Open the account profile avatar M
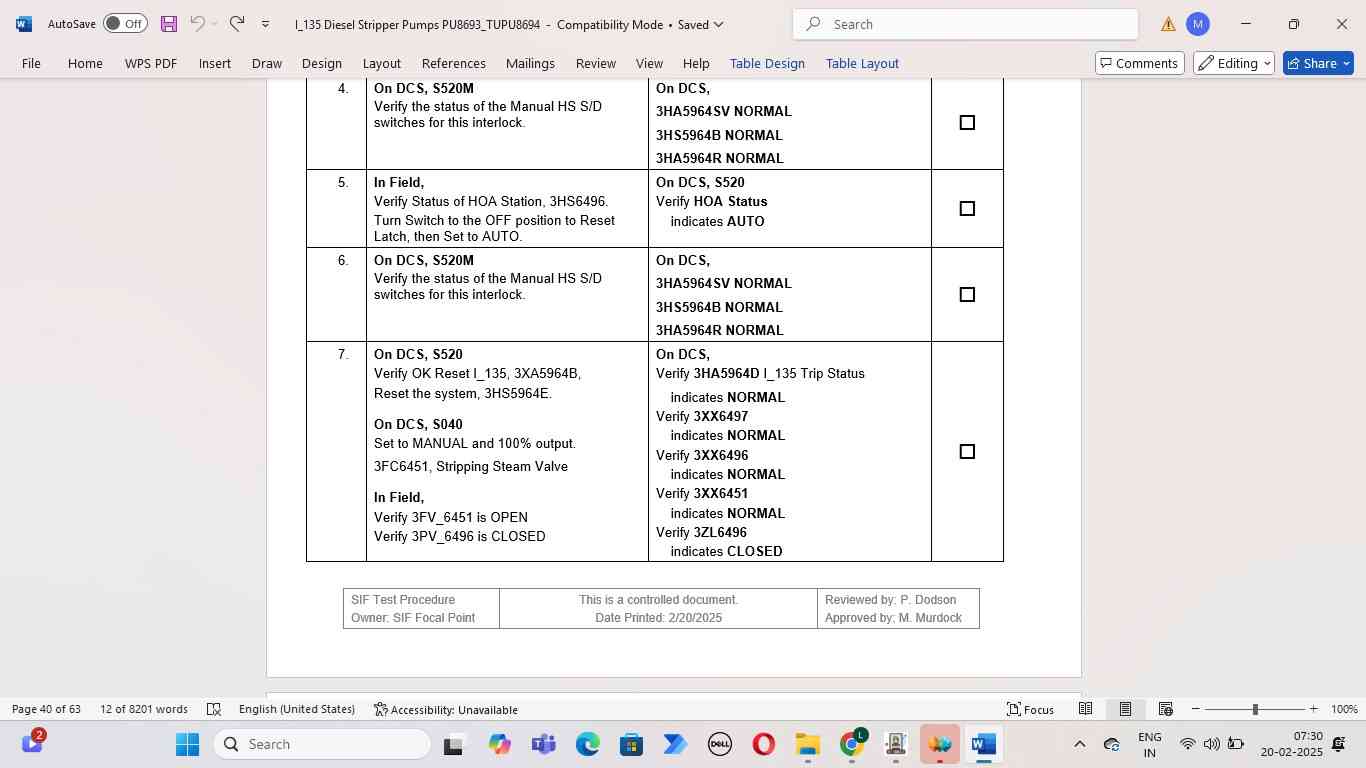This screenshot has width=1366, height=768. 1198,24
